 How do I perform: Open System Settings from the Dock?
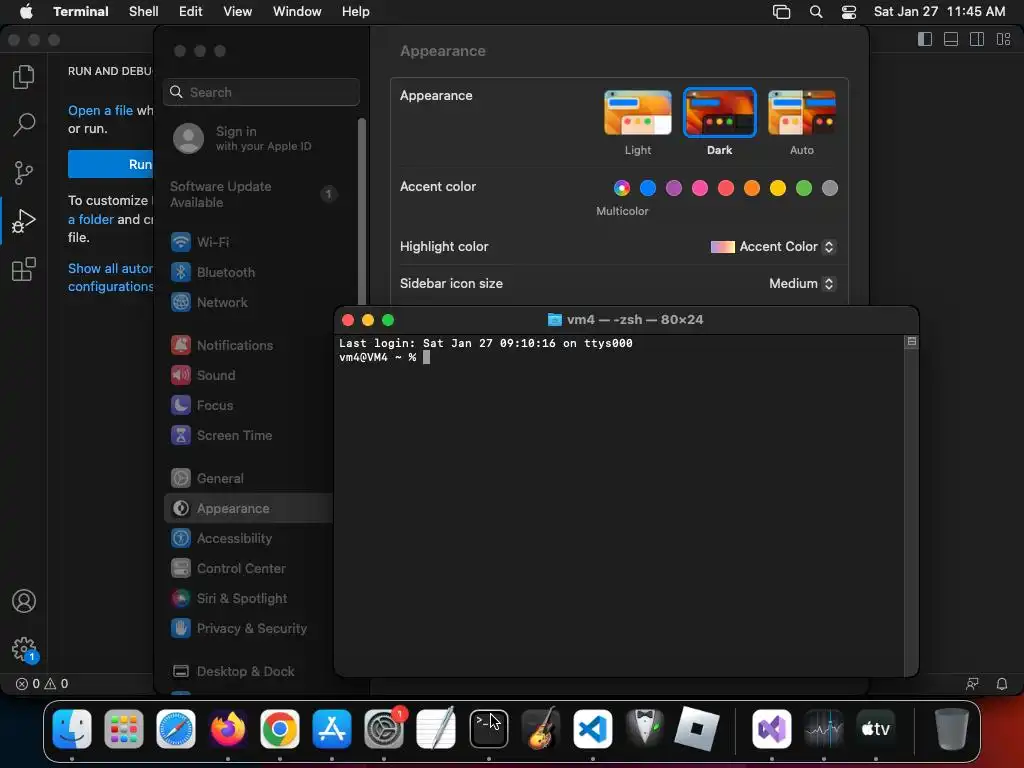(x=384, y=728)
